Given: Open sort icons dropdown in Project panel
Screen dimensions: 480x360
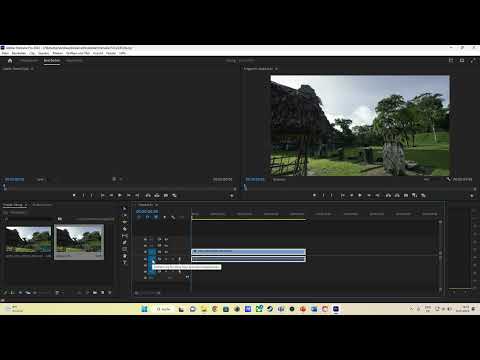Looking at the screenshot, I should 58,293.
